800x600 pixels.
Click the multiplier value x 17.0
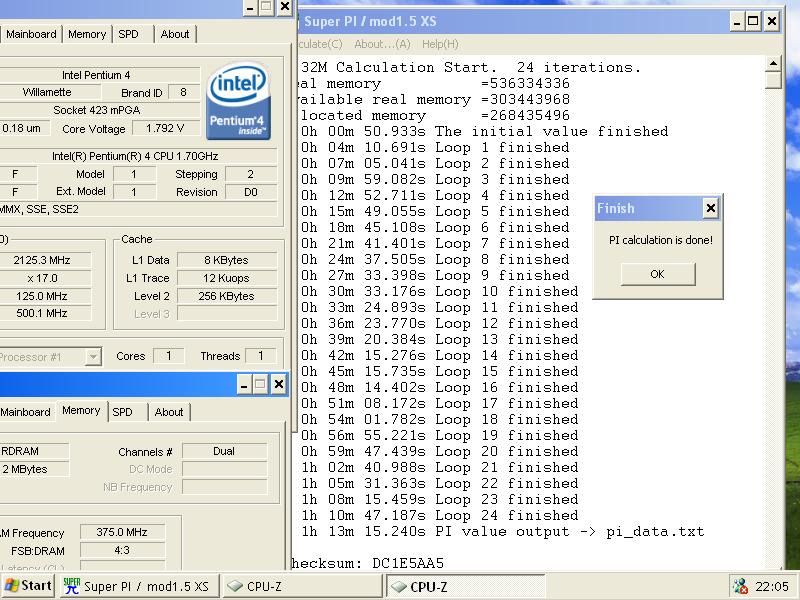(x=42, y=279)
